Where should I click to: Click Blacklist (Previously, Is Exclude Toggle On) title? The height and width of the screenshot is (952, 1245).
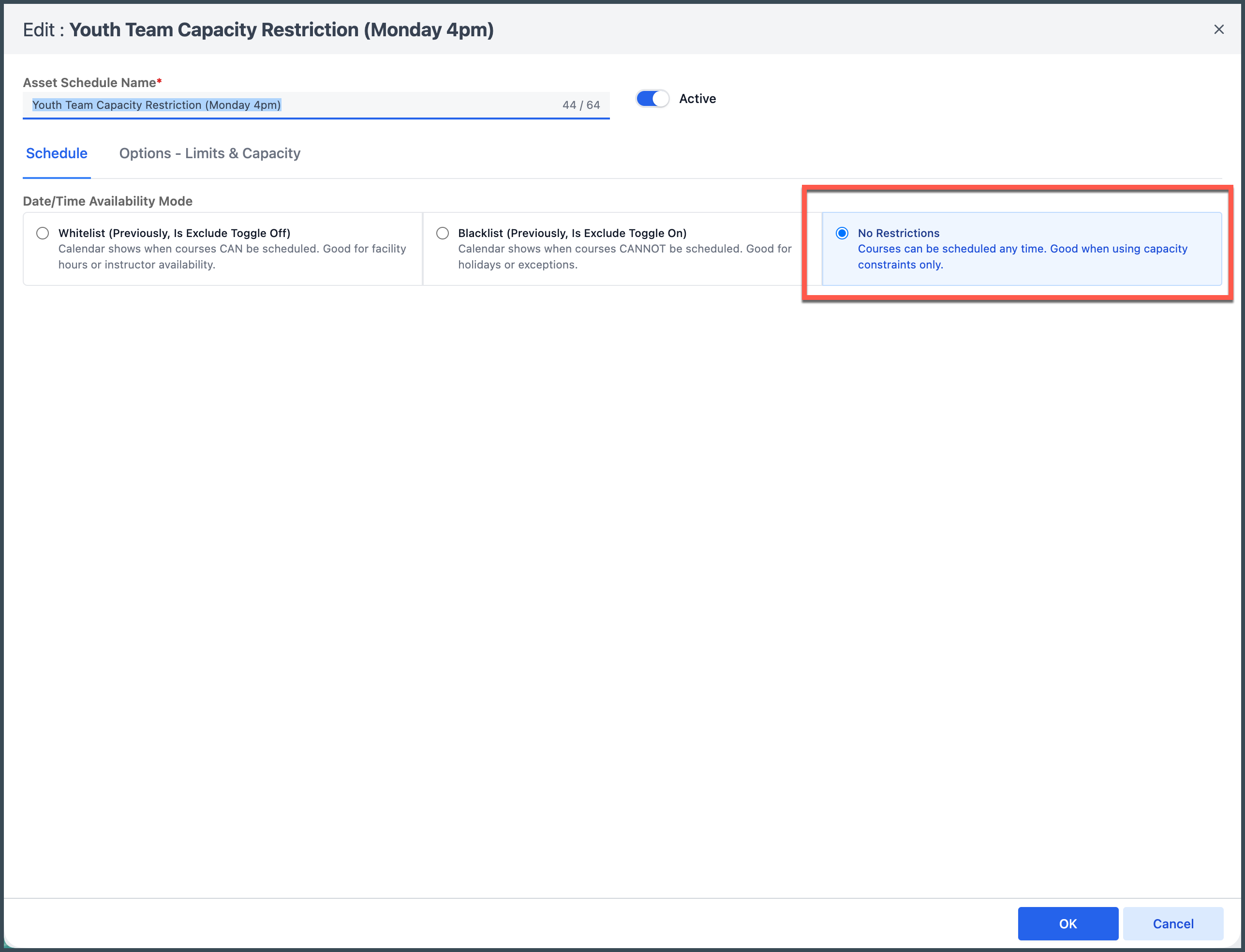point(572,233)
